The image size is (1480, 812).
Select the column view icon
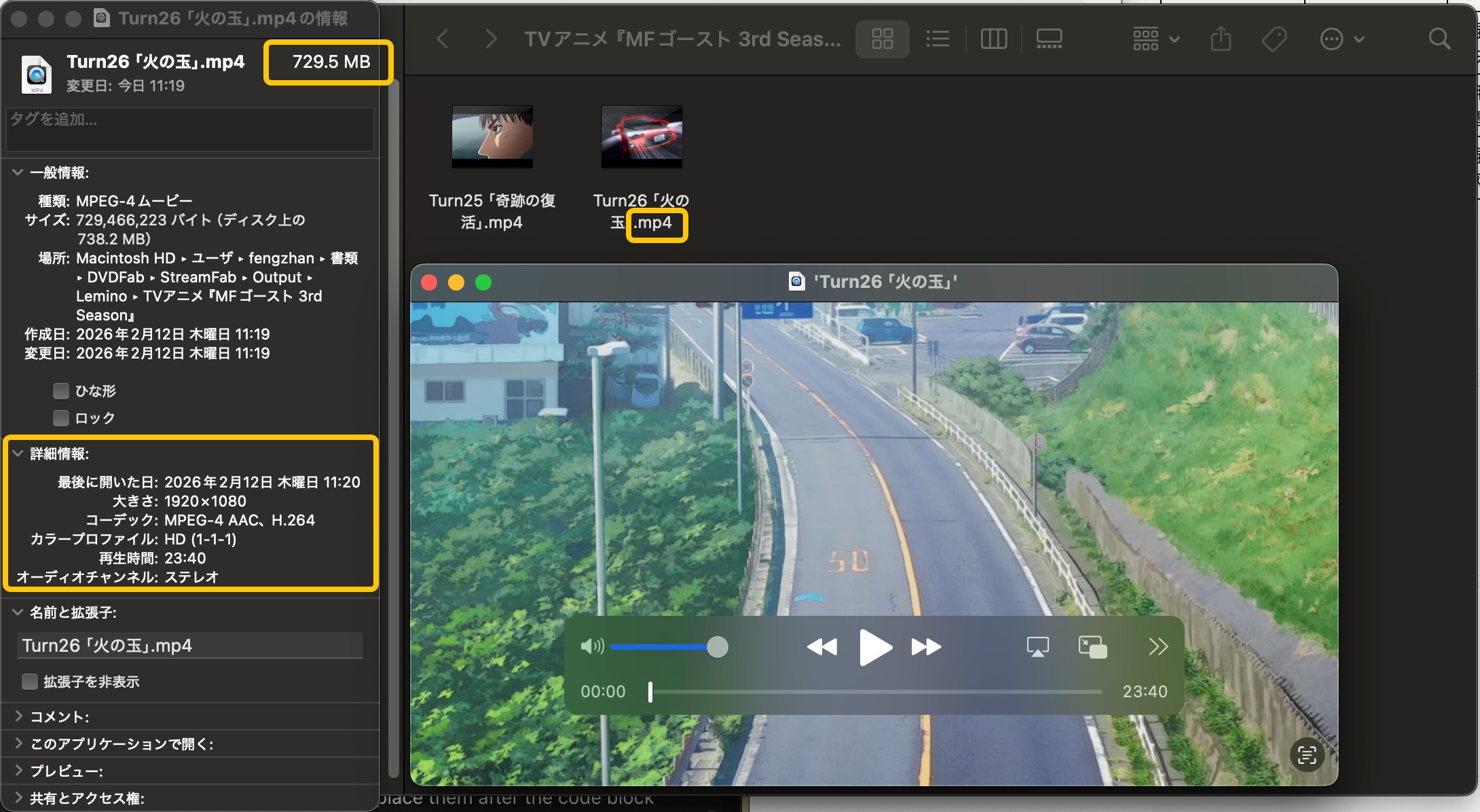point(993,39)
